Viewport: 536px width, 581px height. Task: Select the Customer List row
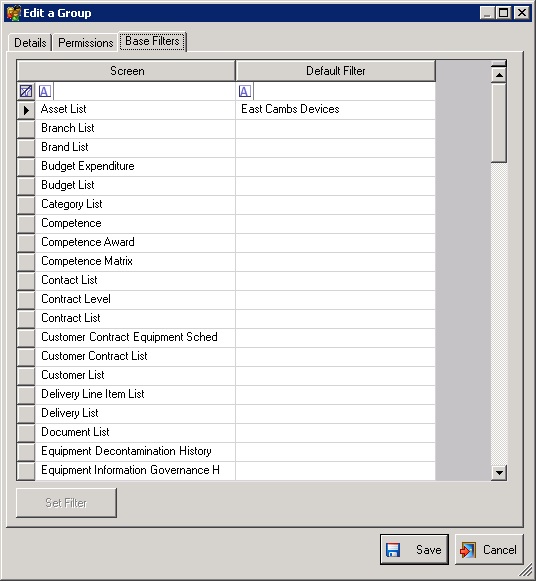pyautogui.click(x=226, y=375)
